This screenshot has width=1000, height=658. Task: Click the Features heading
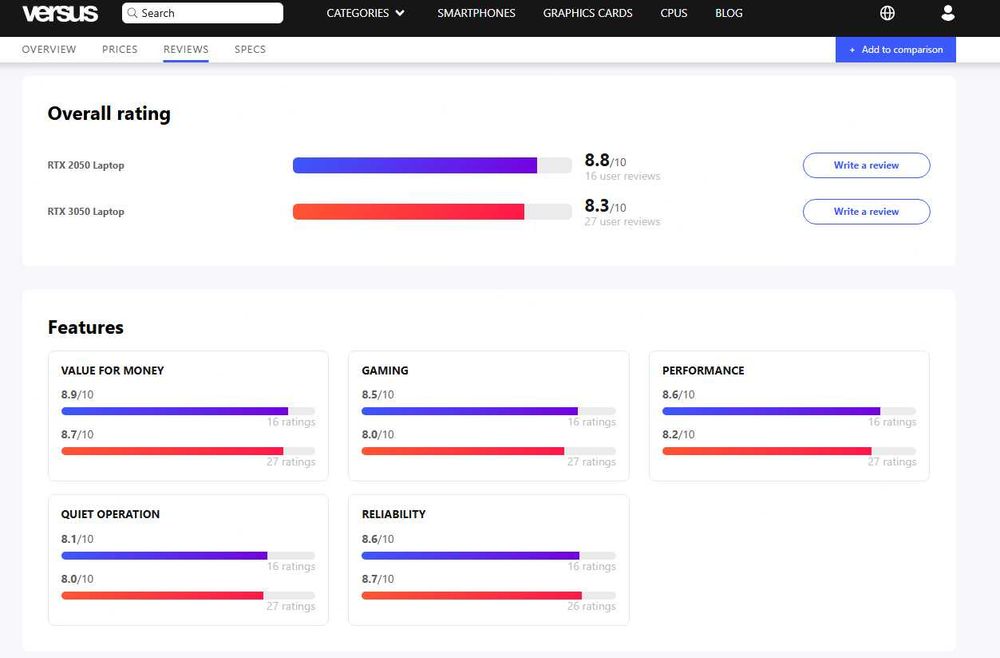coord(85,327)
